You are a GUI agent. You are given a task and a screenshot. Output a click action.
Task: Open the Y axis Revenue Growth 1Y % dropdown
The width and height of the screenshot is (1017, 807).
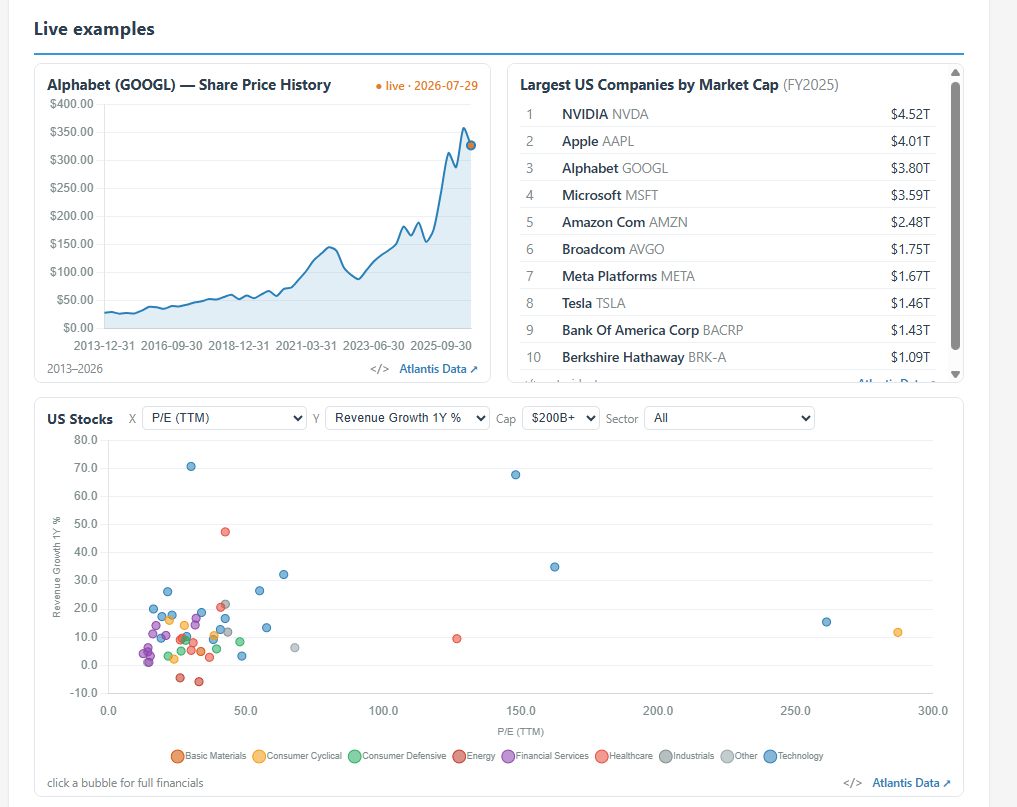(407, 418)
